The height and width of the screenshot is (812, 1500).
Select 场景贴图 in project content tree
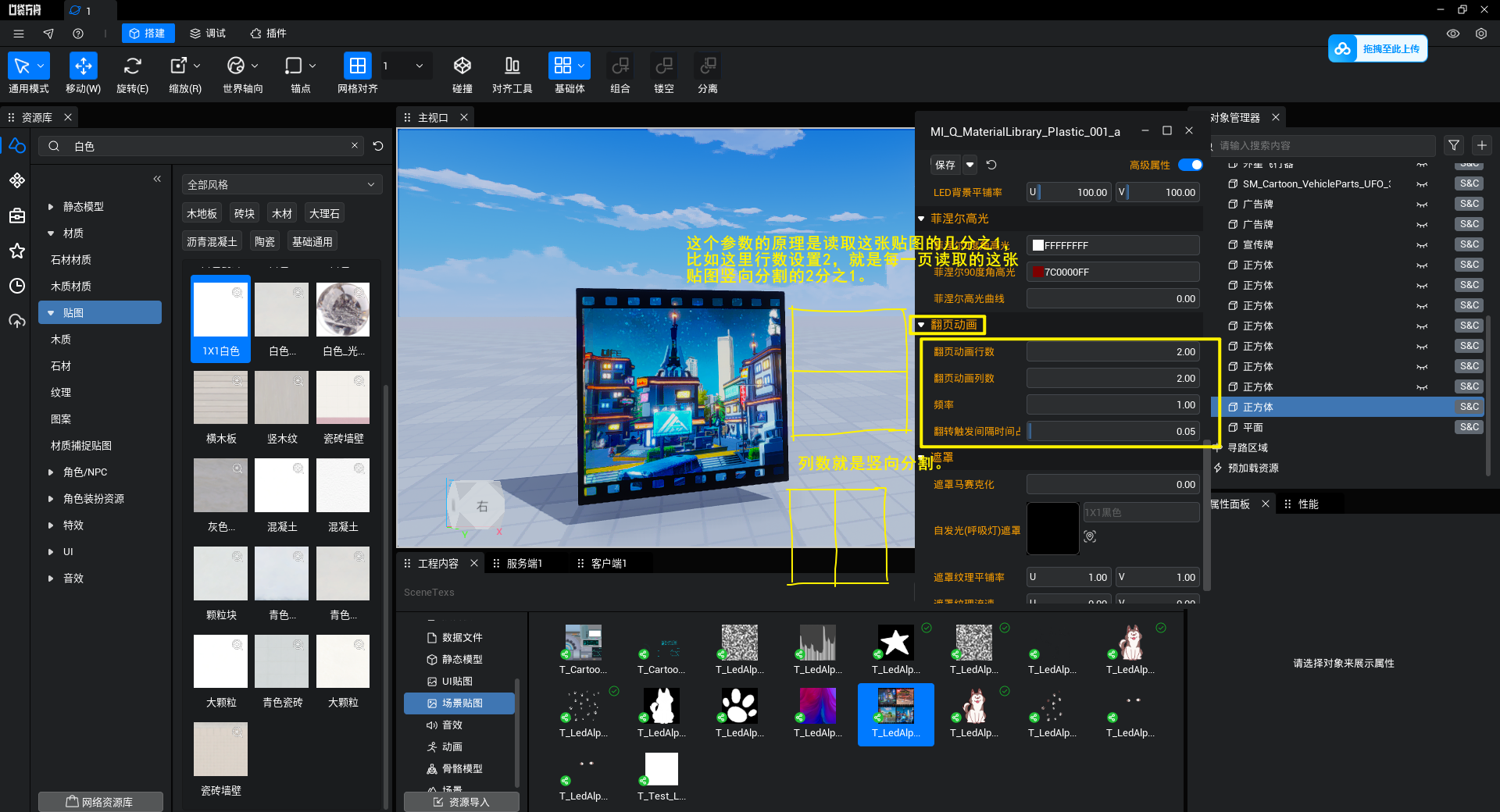pos(459,703)
